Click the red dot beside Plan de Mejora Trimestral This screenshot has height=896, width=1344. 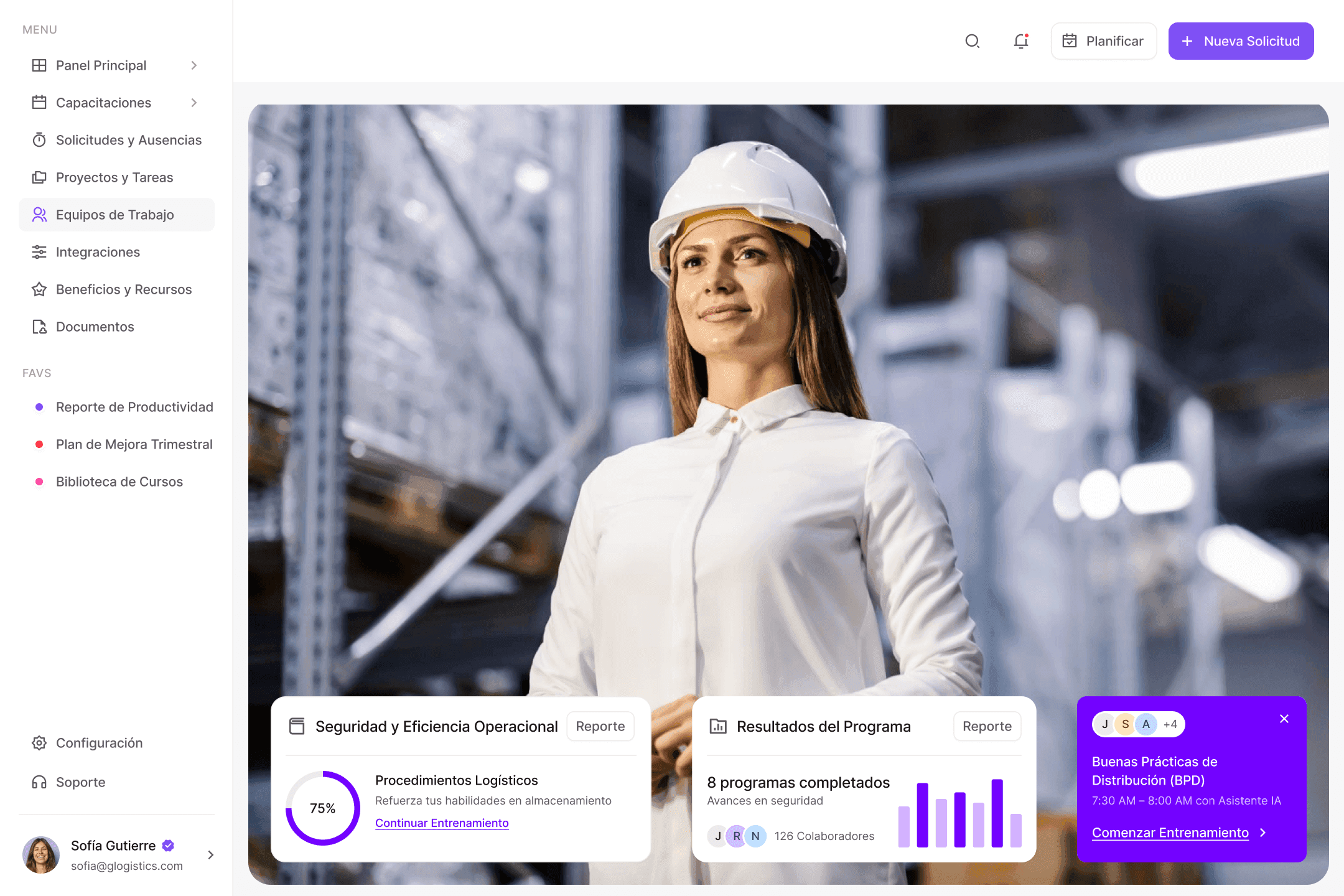(39, 444)
